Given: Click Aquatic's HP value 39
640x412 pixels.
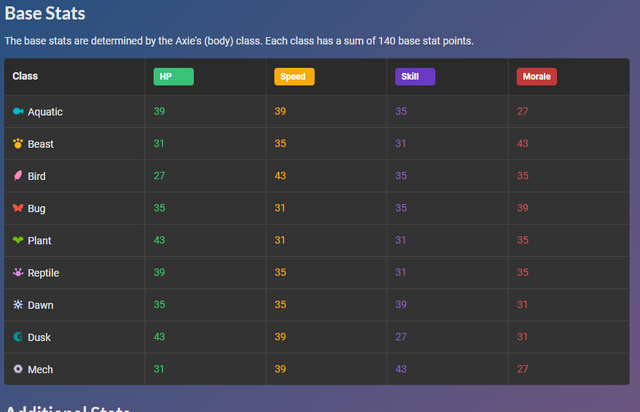Looking at the screenshot, I should 159,111.
